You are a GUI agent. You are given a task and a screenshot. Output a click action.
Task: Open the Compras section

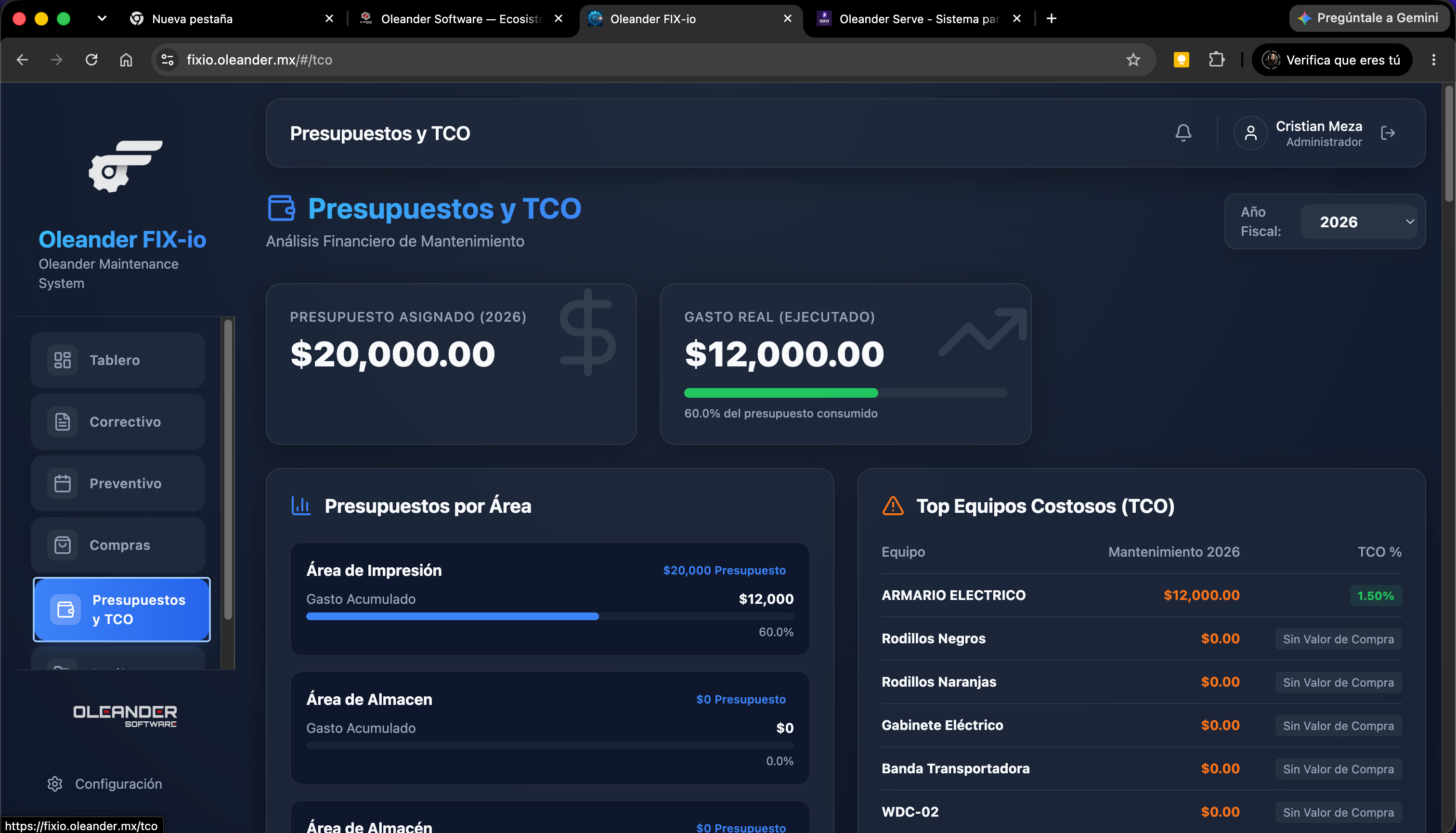coord(118,545)
